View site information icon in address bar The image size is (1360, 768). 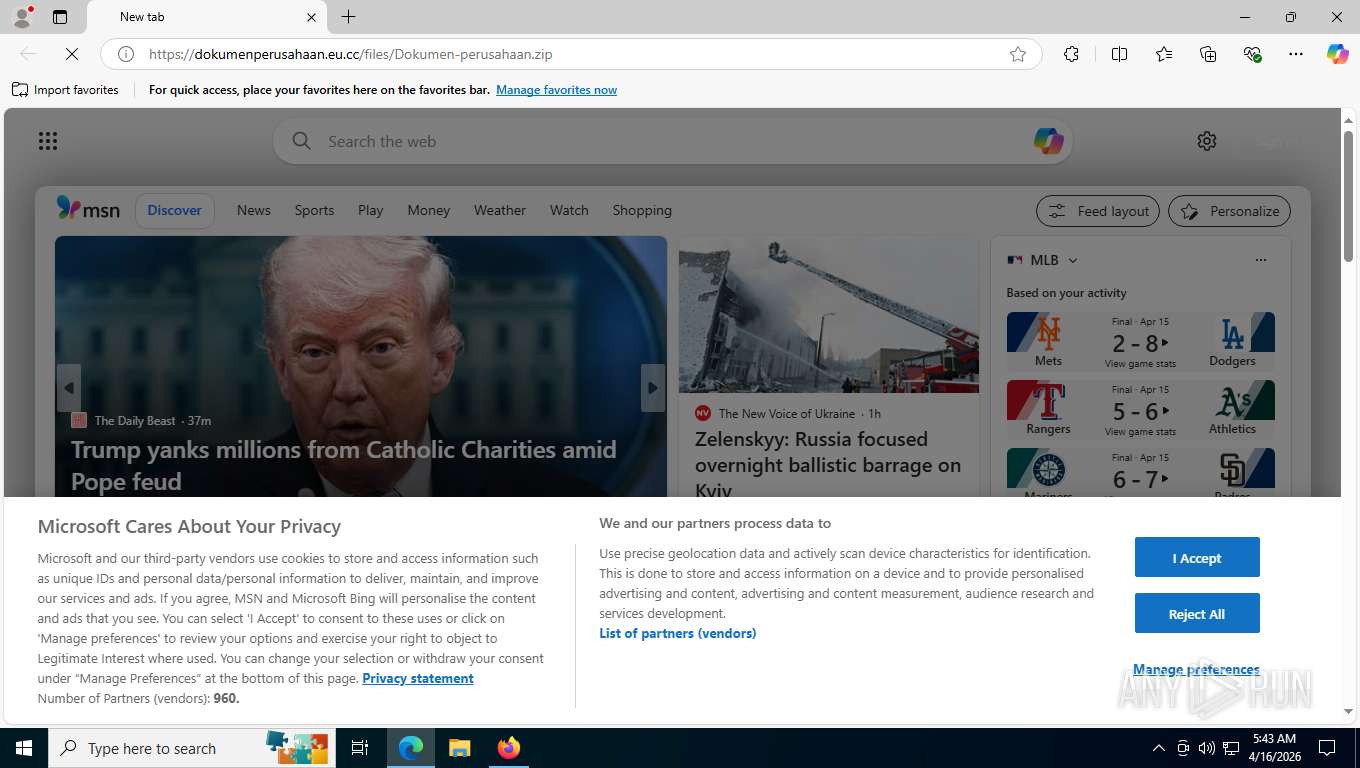[126, 54]
